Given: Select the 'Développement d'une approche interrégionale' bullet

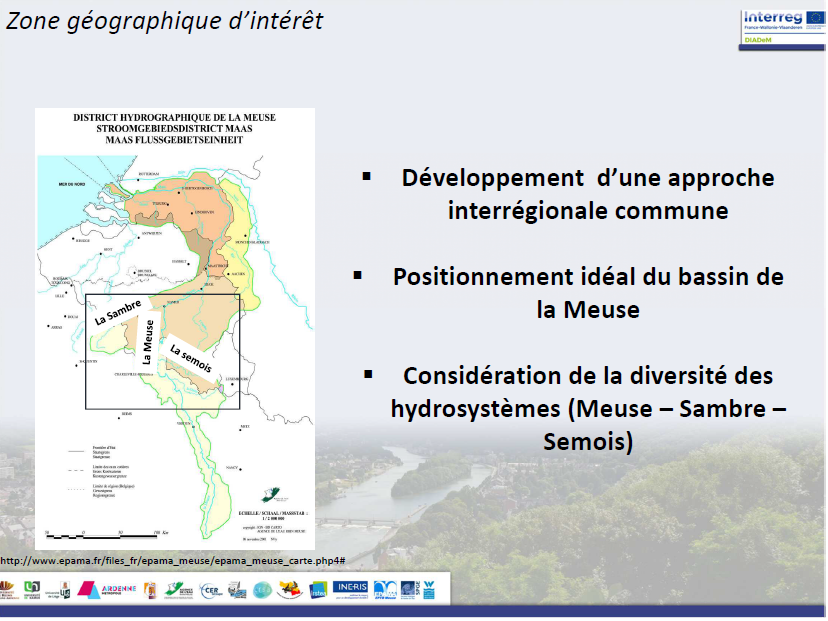Looking at the screenshot, I should 587,194.
